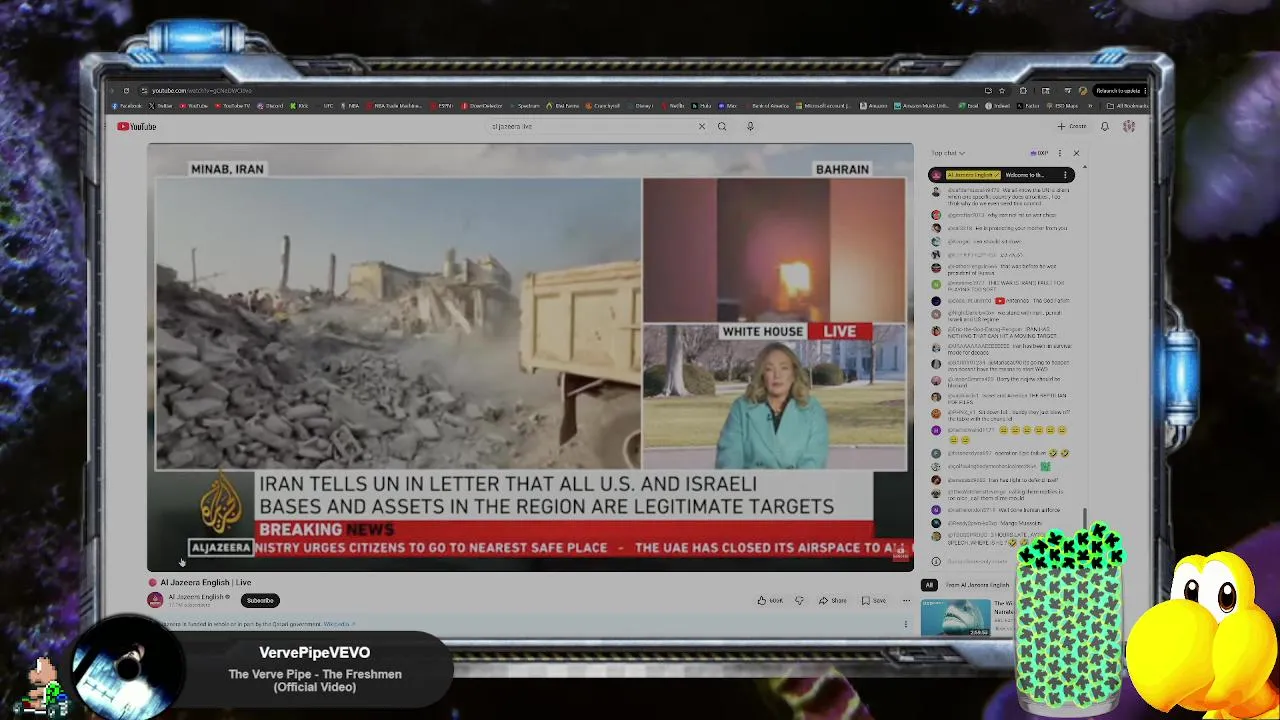Open the browser extensions puzzle icon
The height and width of the screenshot is (720, 1280).
coord(1023,91)
